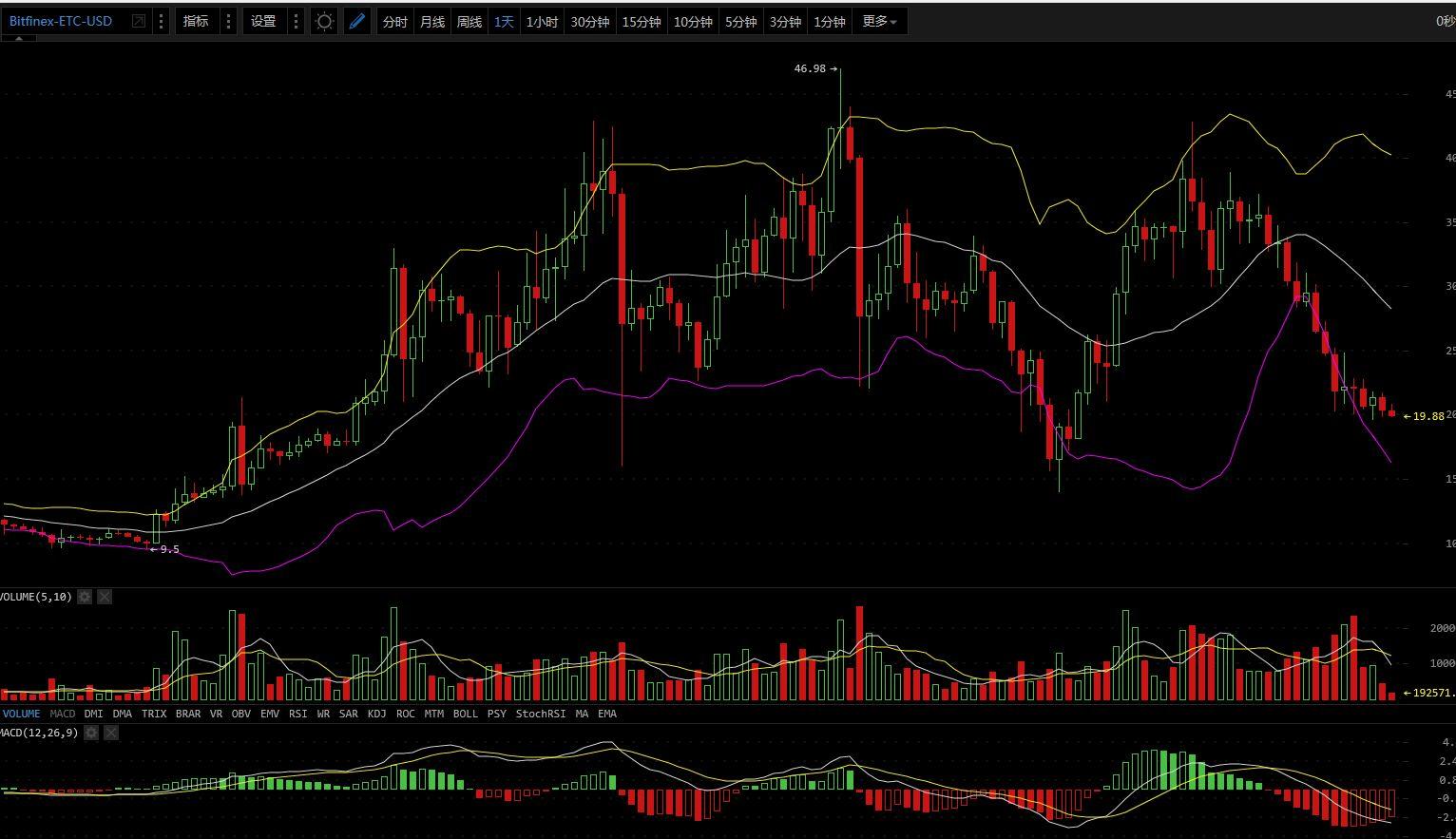The width and height of the screenshot is (1456, 839).
Task: Toggle the BRAR indicator
Action: pyautogui.click(x=188, y=714)
